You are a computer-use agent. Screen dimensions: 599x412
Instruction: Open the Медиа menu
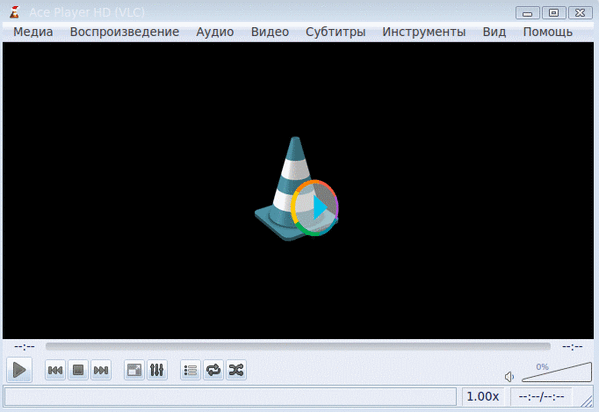(x=33, y=32)
